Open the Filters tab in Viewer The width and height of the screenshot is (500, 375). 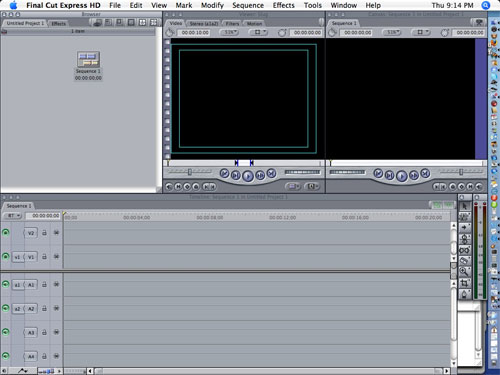click(232, 24)
